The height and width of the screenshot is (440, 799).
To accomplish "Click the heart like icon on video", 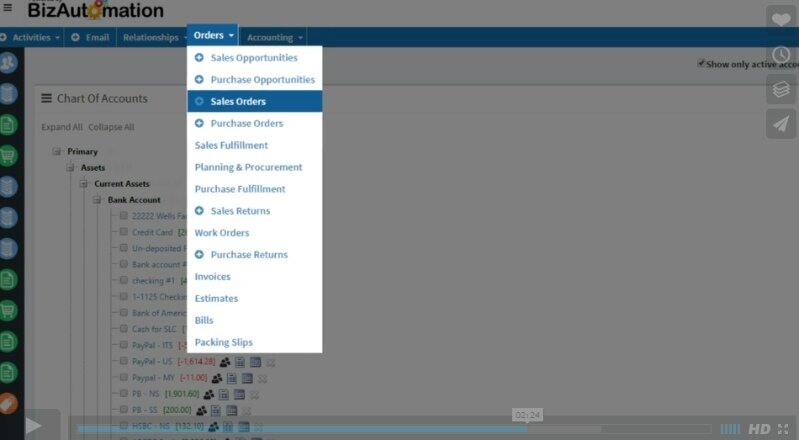I will [781, 20].
